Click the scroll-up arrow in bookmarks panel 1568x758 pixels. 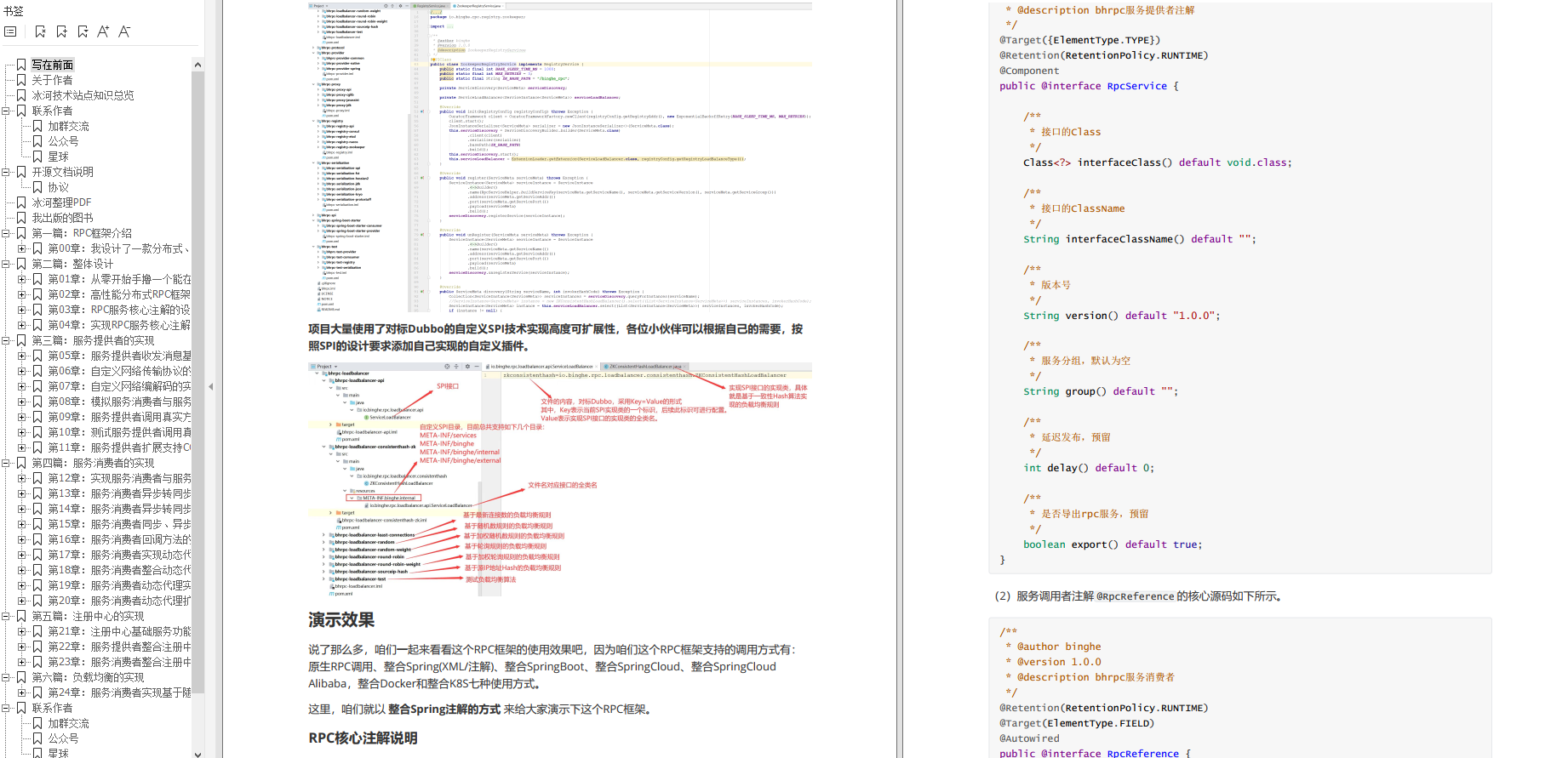coord(197,65)
